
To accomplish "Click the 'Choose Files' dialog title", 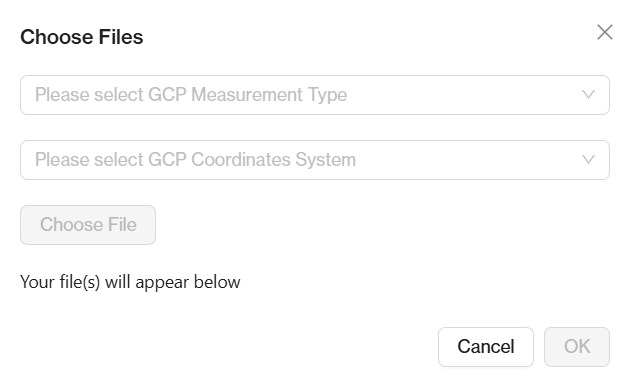I will pos(82,37).
